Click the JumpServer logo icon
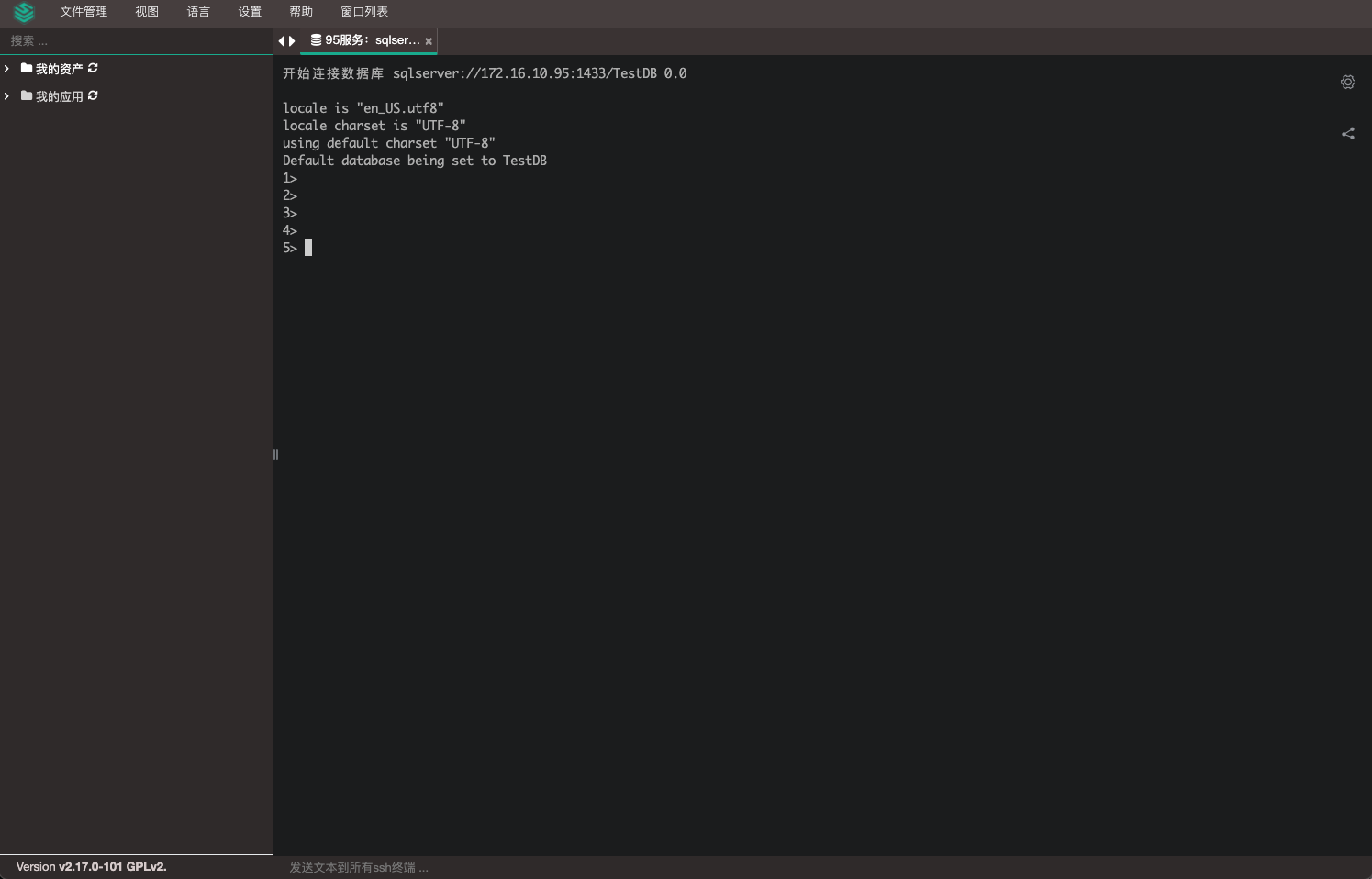 coord(24,12)
